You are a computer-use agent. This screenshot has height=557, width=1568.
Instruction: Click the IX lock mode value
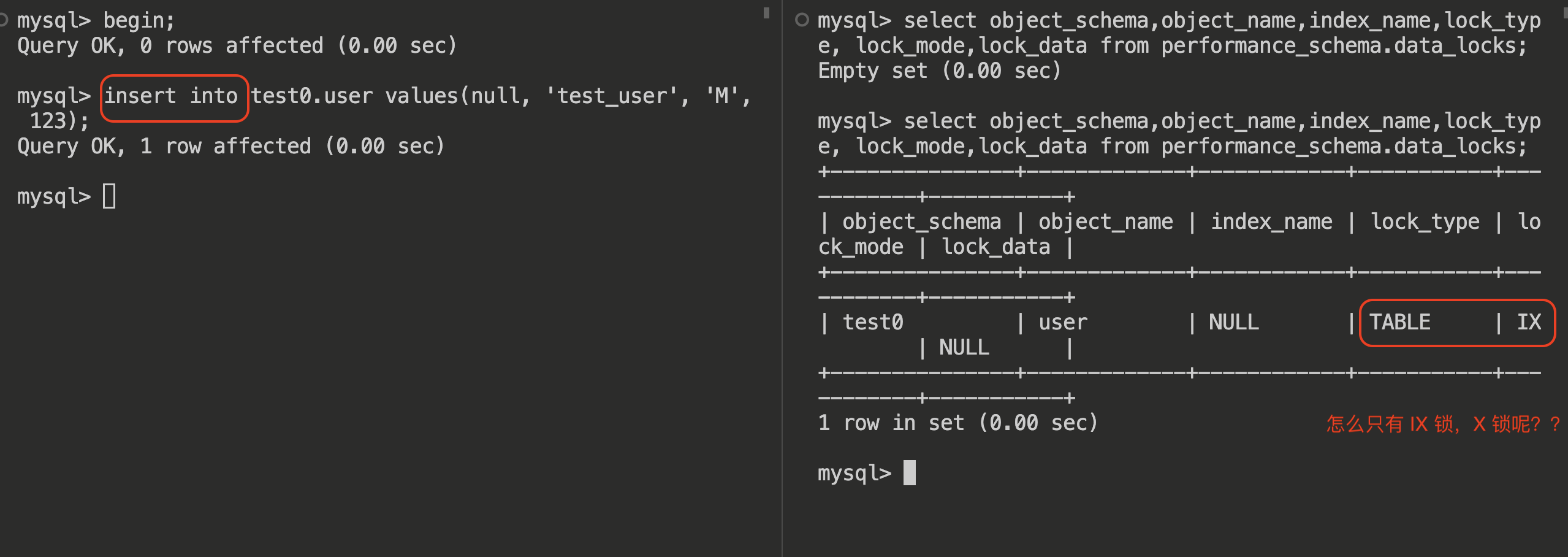[1529, 322]
